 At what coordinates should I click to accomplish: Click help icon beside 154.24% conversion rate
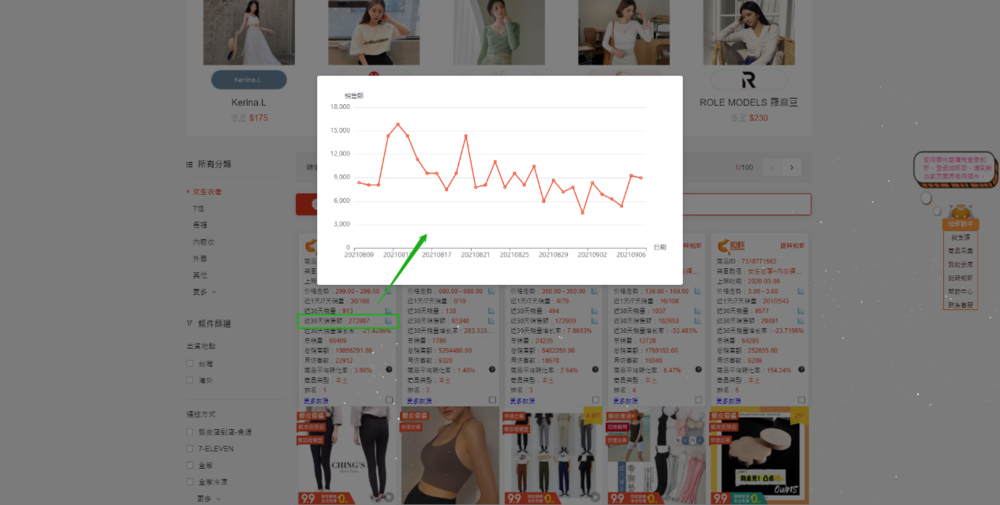tap(802, 369)
